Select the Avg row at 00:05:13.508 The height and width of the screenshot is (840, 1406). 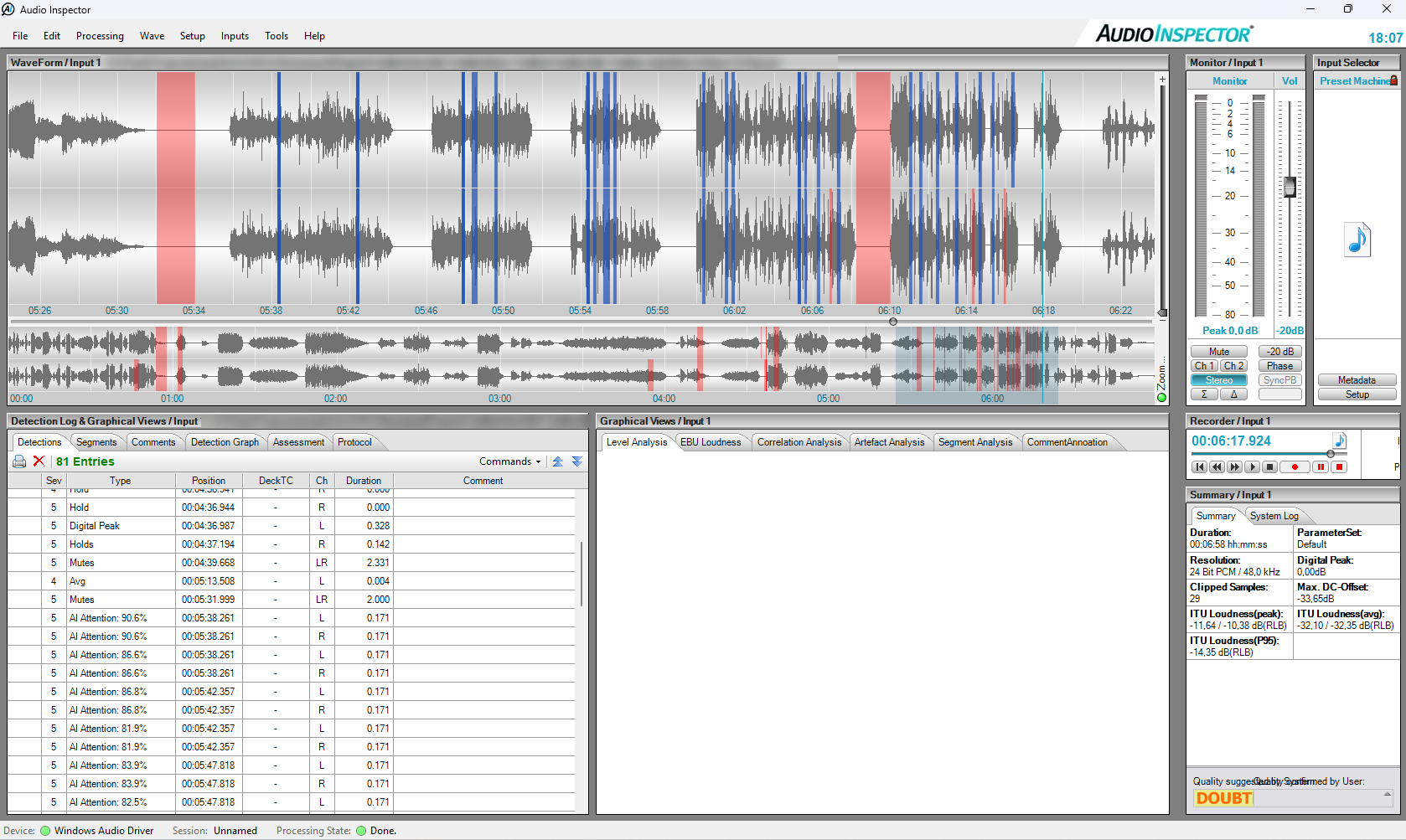292,581
